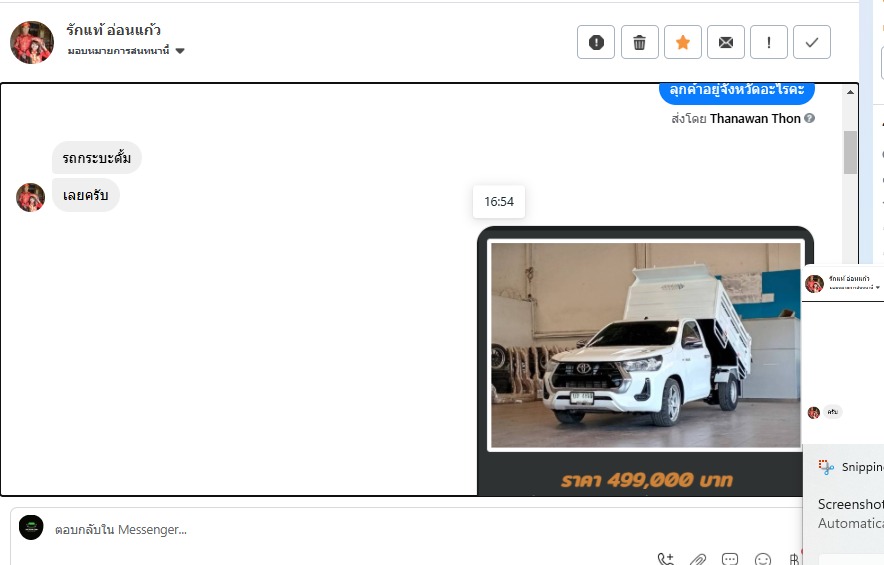Screen dimensions: 884x565
Task: Click the เลยครับ message bubble
Action: [85, 195]
